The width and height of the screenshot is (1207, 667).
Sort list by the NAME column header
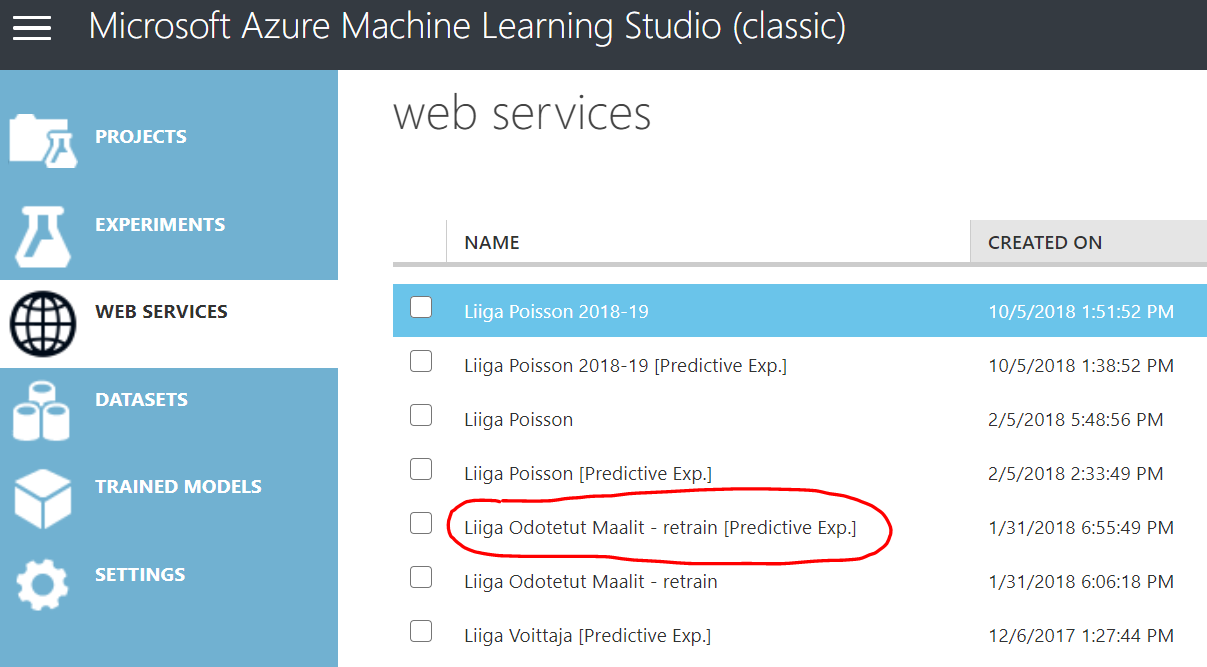pos(492,243)
